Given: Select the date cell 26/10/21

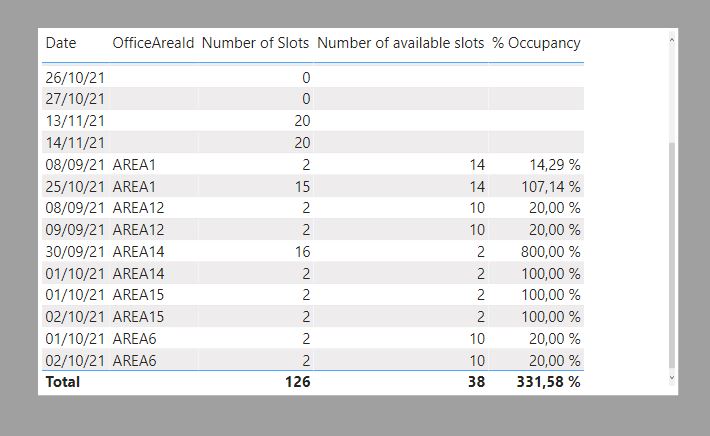Looking at the screenshot, I should click(x=75, y=78).
